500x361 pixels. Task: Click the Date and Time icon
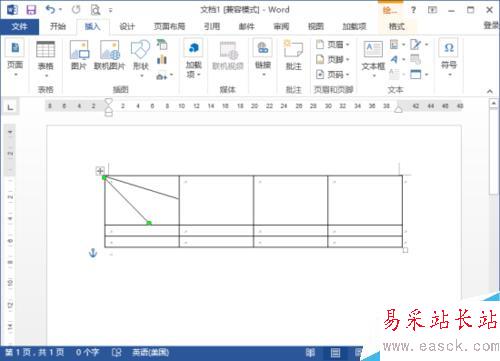pyautogui.click(x=415, y=60)
